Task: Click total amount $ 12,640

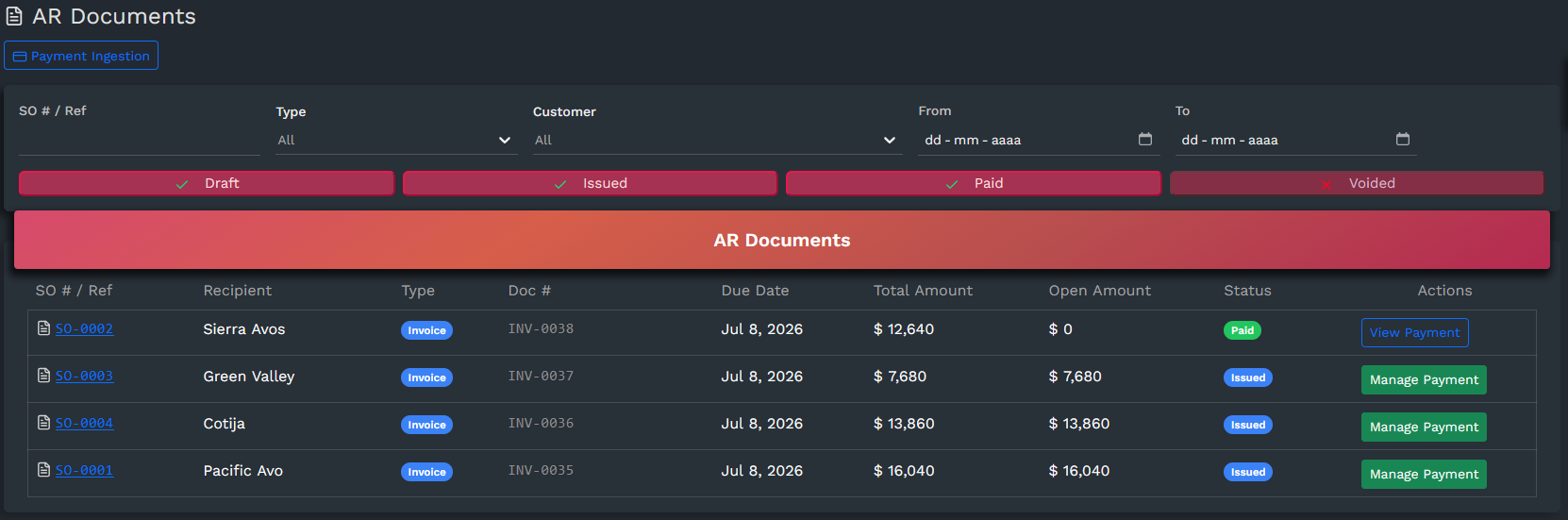Action: (904, 329)
